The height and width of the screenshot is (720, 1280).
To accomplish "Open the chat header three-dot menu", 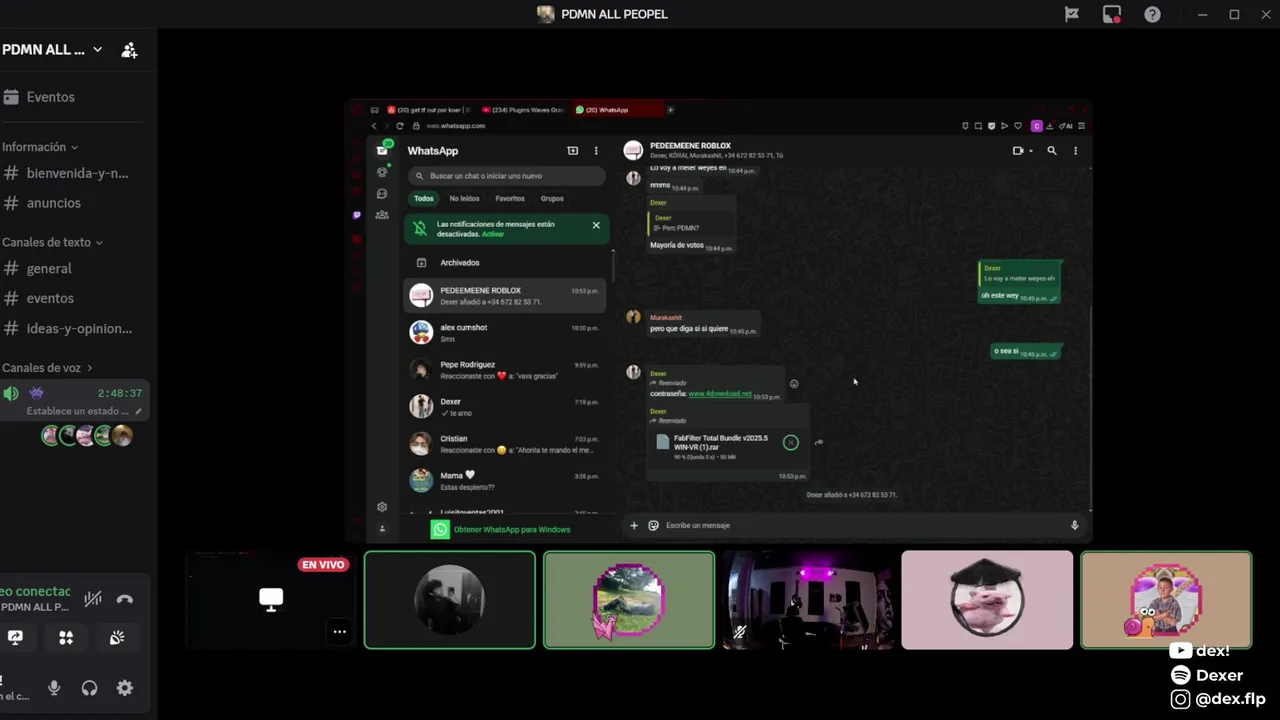I will pos(1076,151).
